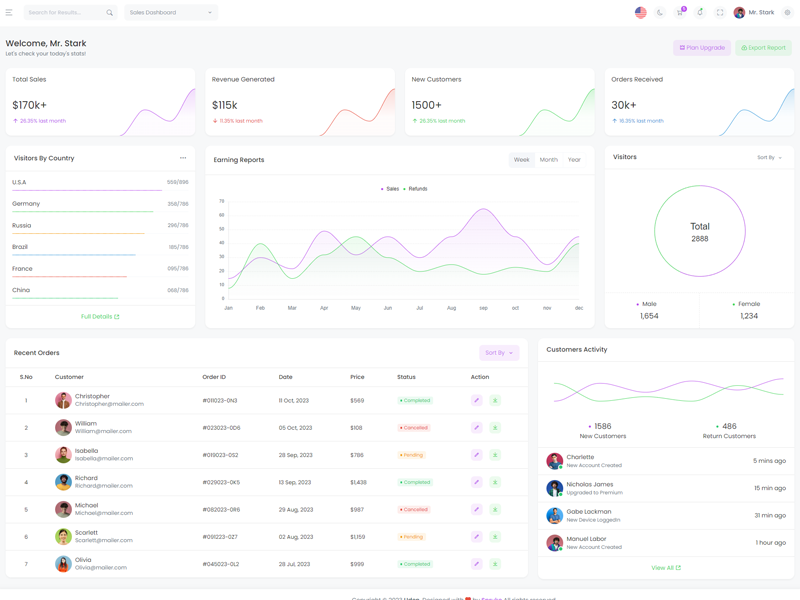Click the US flag language icon
Viewport: 800px width, 600px height.
pyautogui.click(x=641, y=13)
